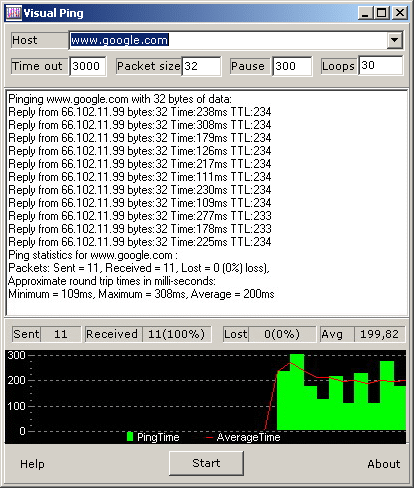414x488 pixels.
Task: Click the Sent counter value 11
Action: point(61,334)
